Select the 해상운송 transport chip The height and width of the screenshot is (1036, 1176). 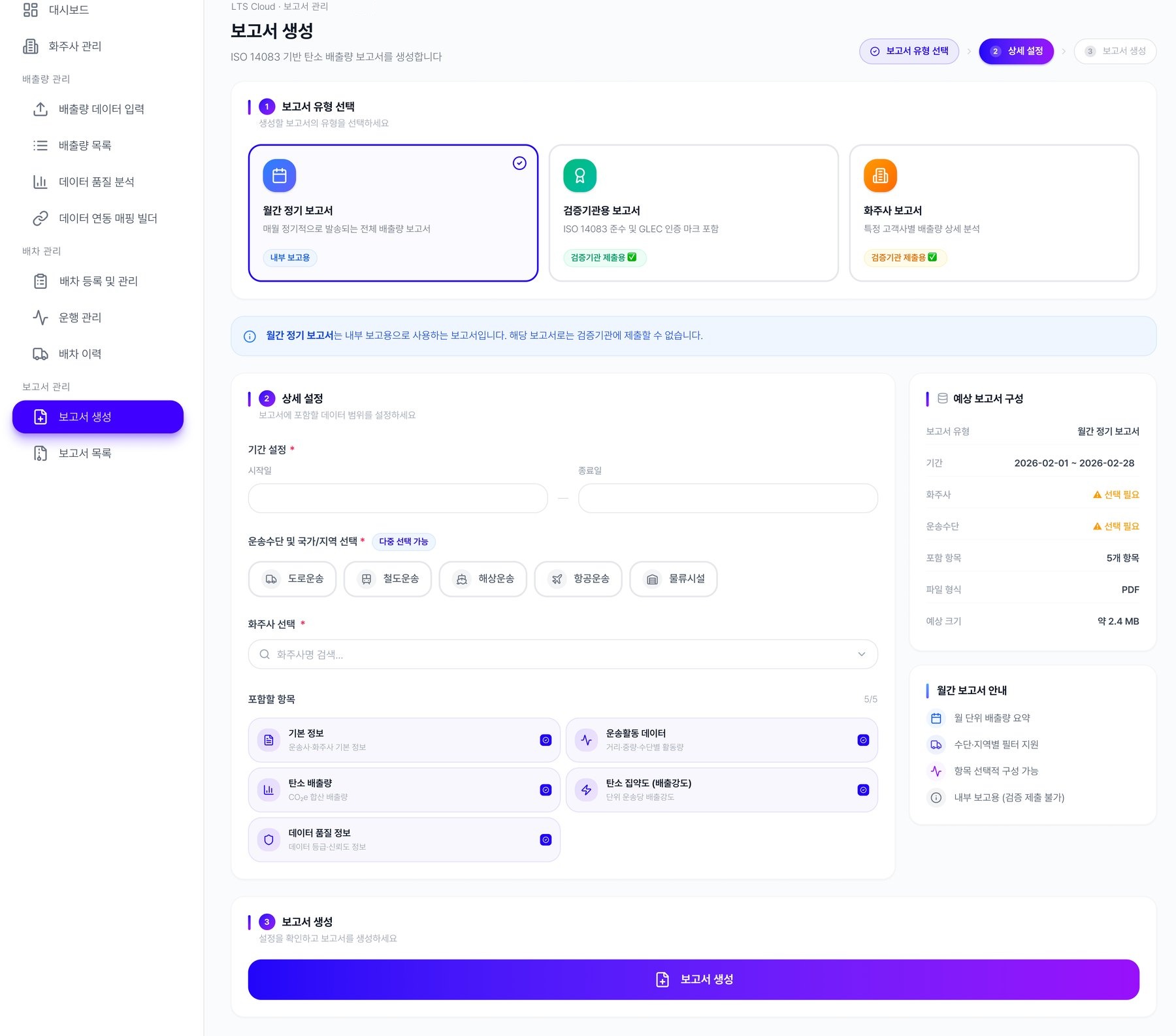click(x=483, y=579)
